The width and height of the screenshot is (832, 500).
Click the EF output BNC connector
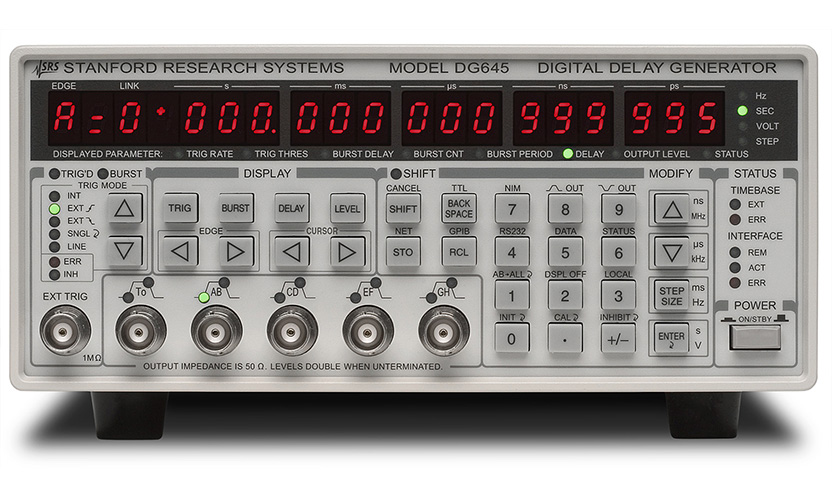pos(367,332)
